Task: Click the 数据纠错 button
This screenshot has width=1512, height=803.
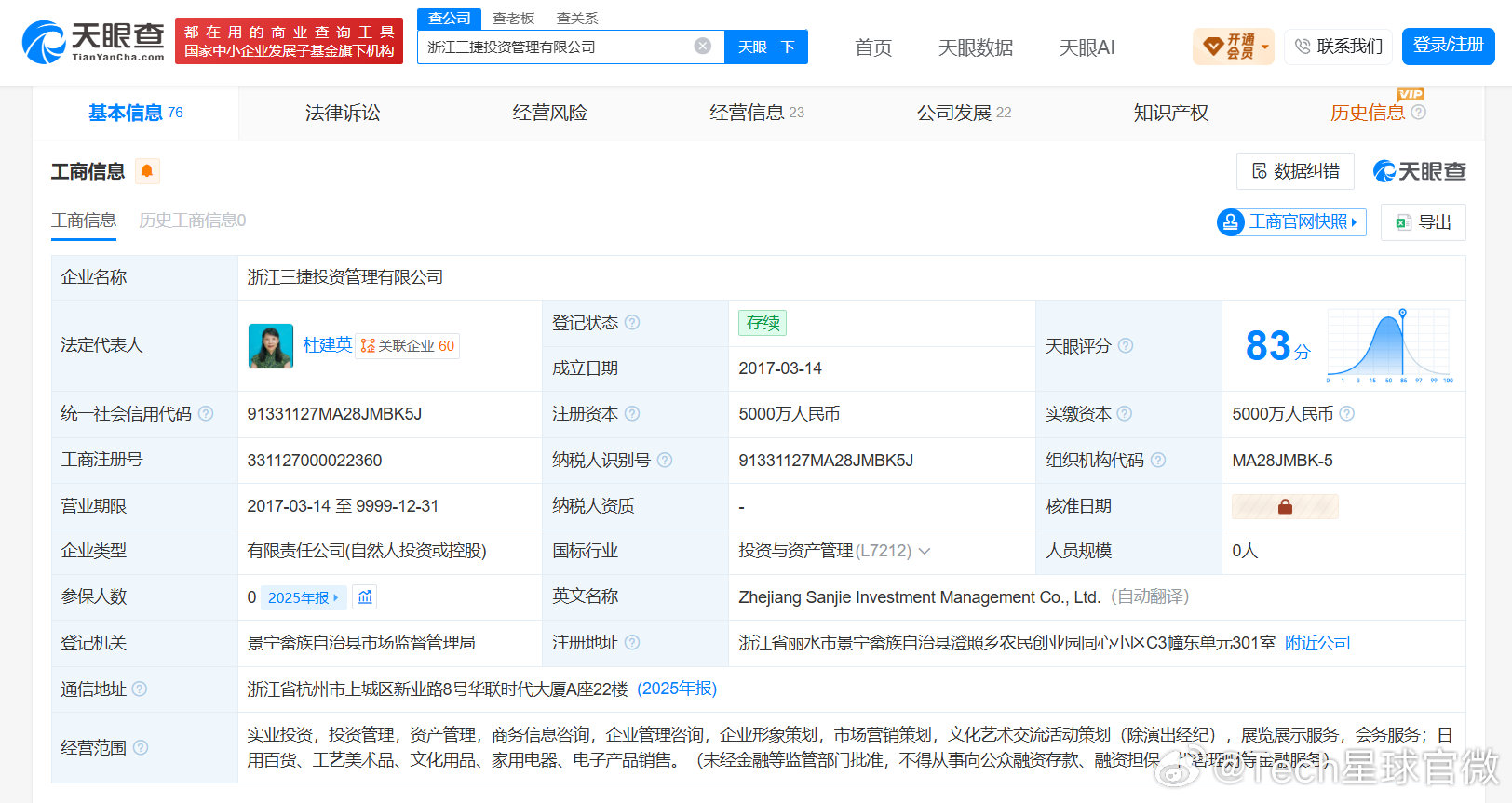Action: tap(1295, 171)
